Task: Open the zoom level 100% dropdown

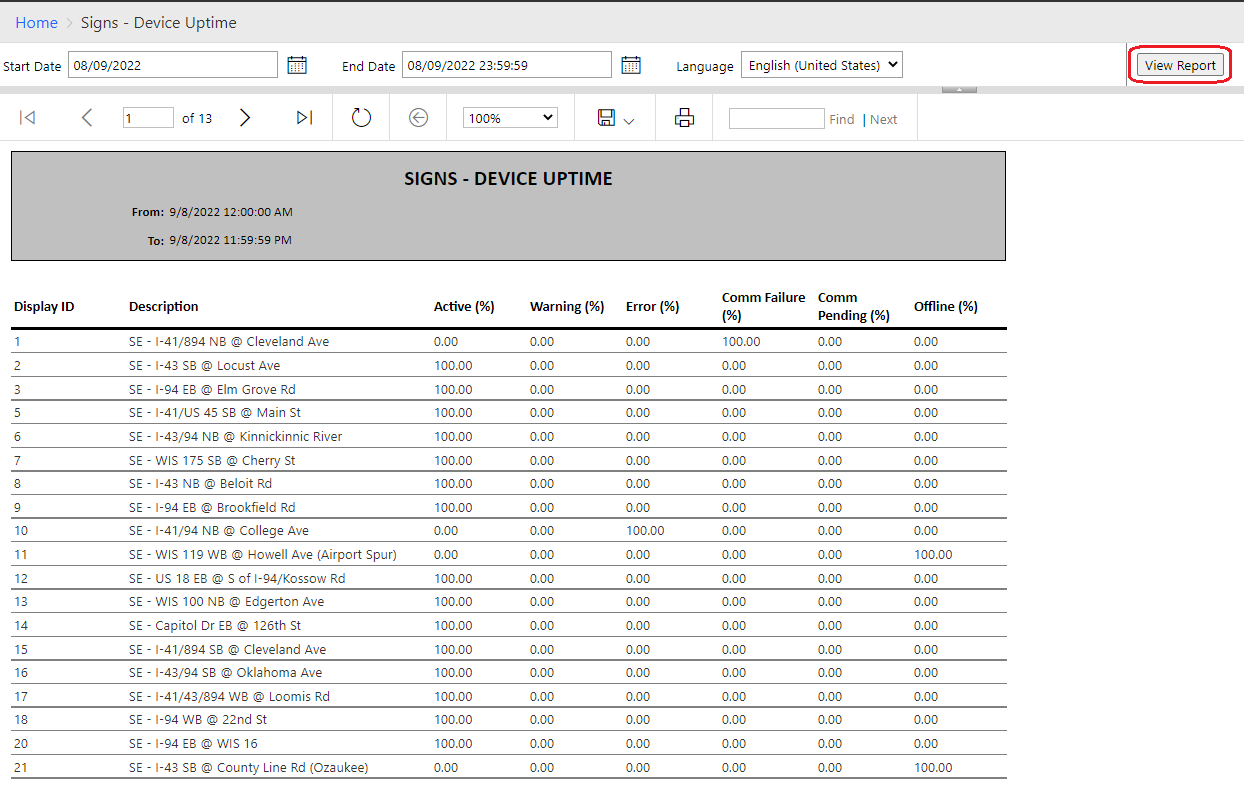Action: tap(510, 118)
